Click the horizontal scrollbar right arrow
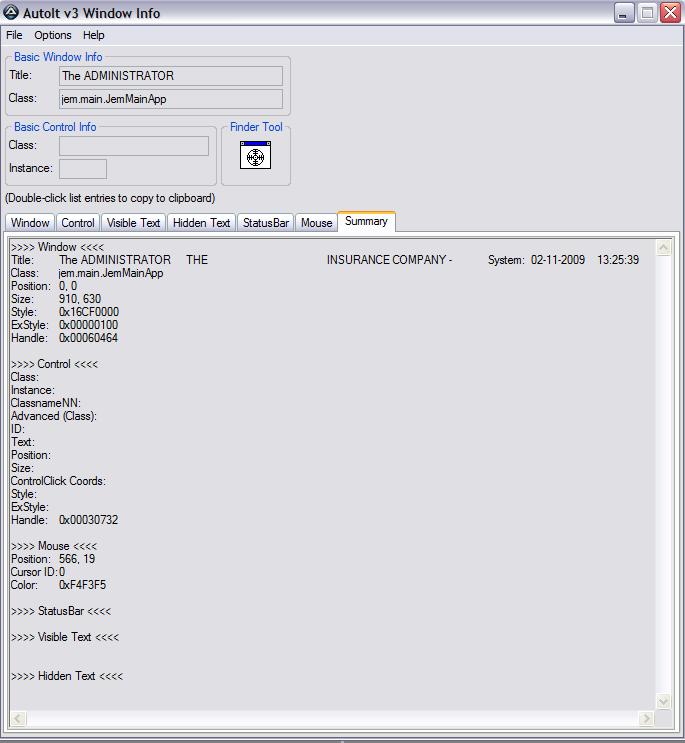Screen dimensions: 685x743 pyautogui.click(x=646, y=718)
